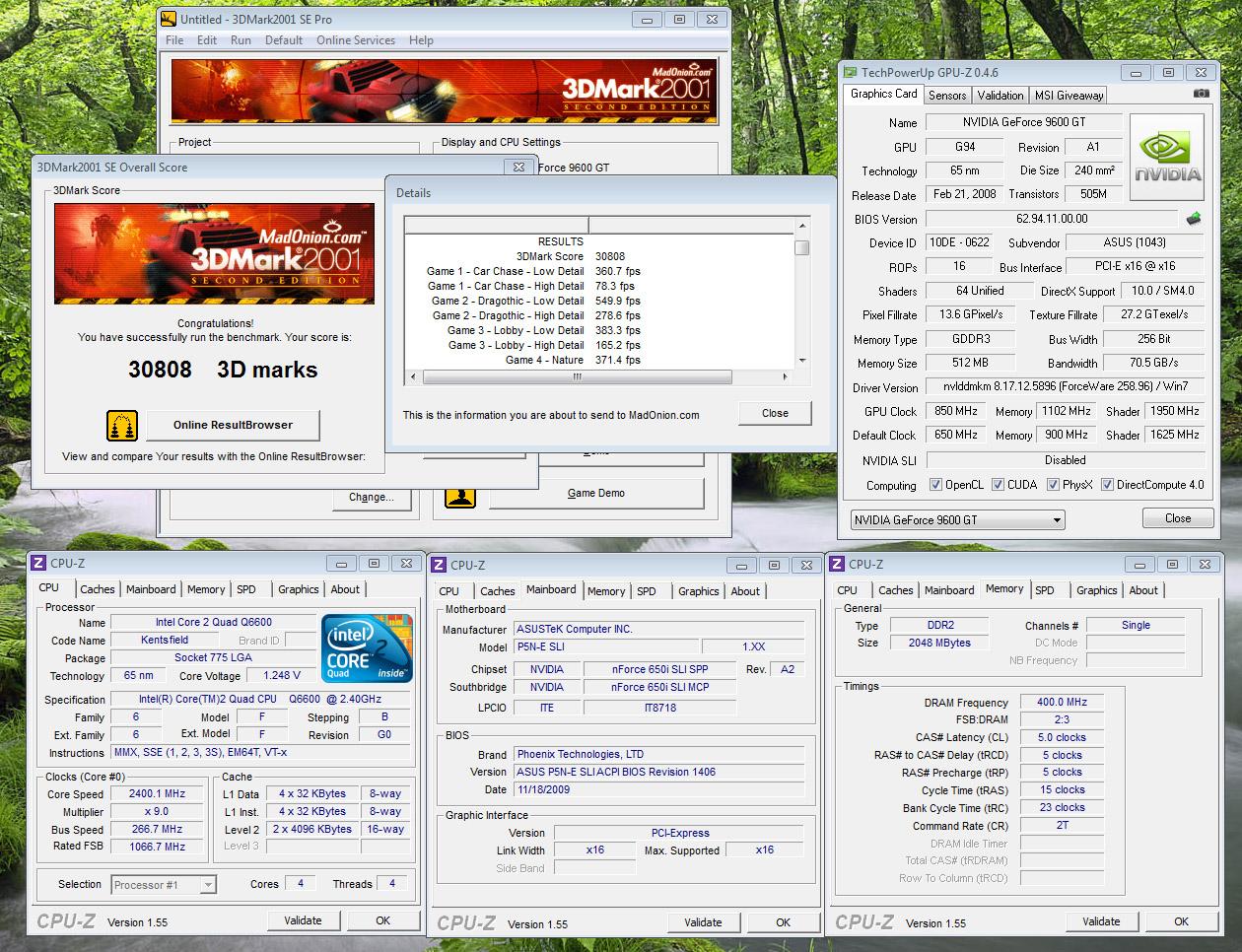Toggle the PhysX checkbox in GPU-Z
The height and width of the screenshot is (952, 1242).
coord(1053,485)
